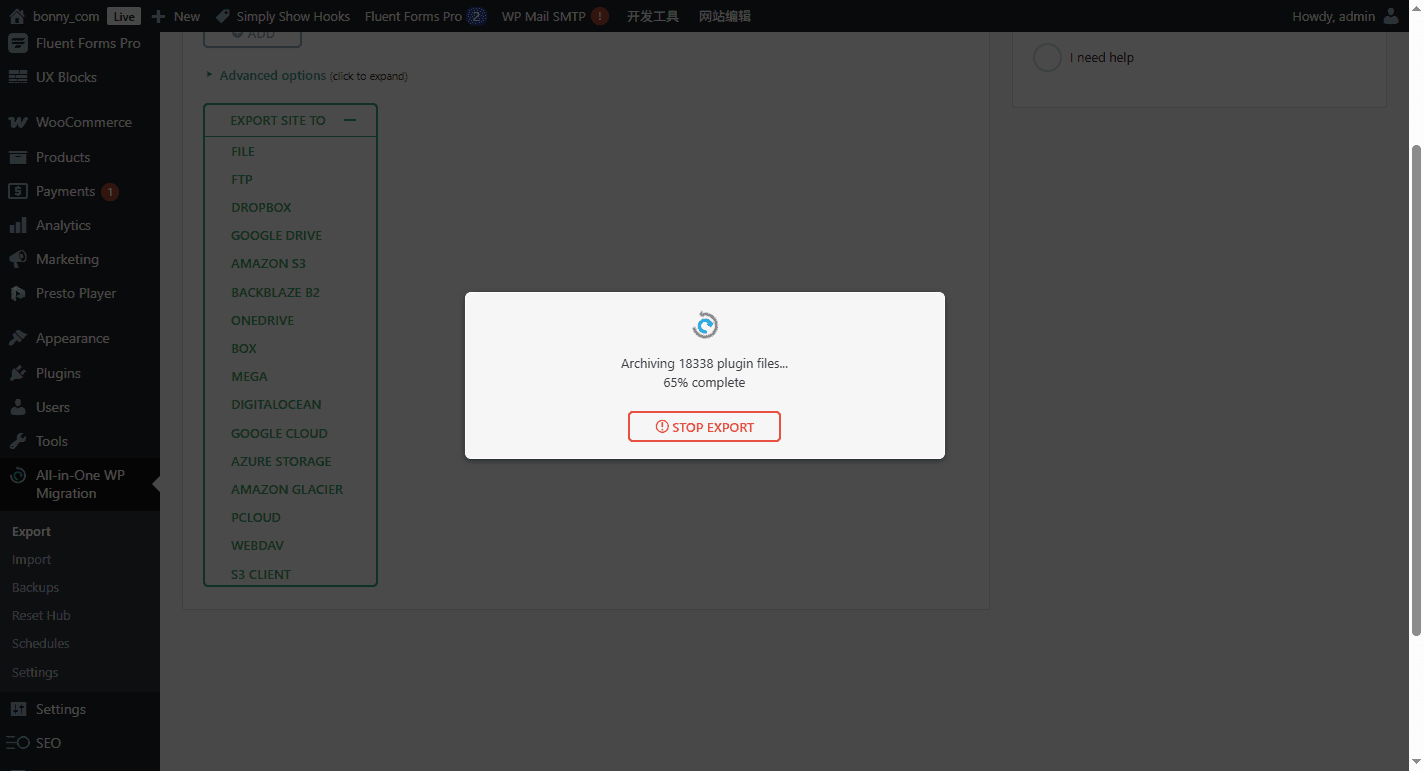Stop the export in progress
1424x771 pixels.
point(704,427)
